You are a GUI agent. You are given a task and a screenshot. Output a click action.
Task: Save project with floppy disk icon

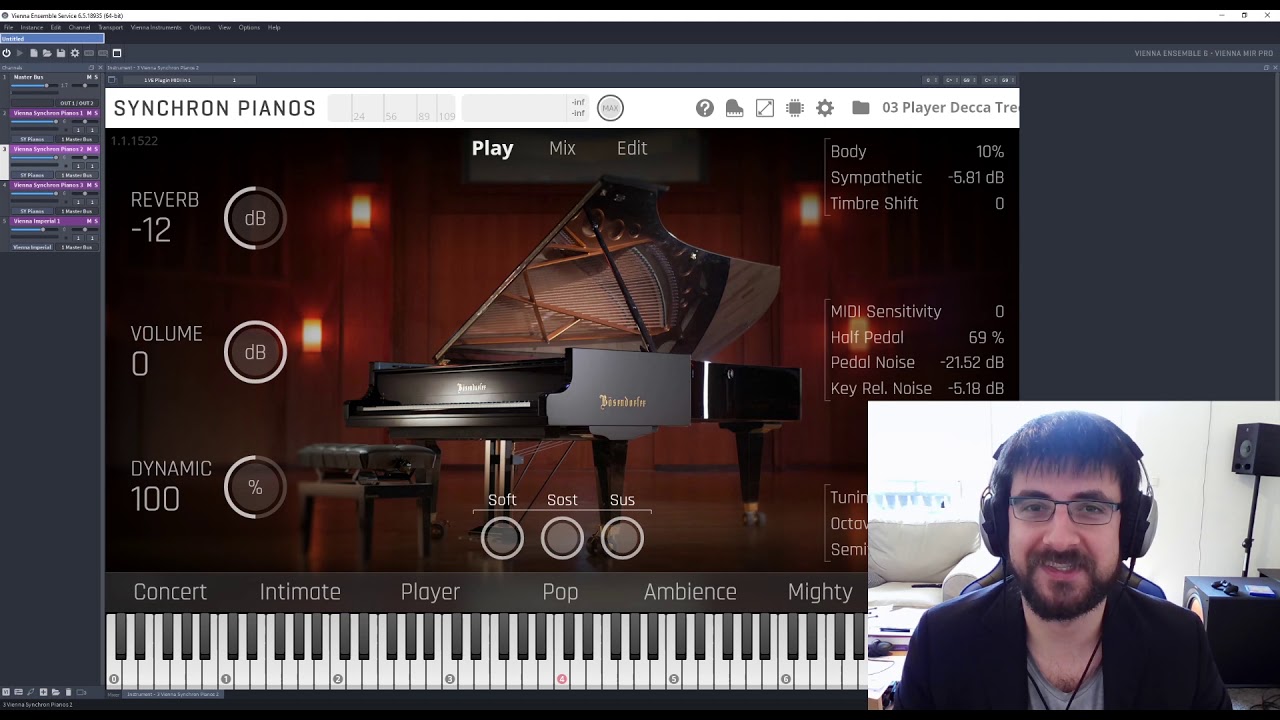61,53
